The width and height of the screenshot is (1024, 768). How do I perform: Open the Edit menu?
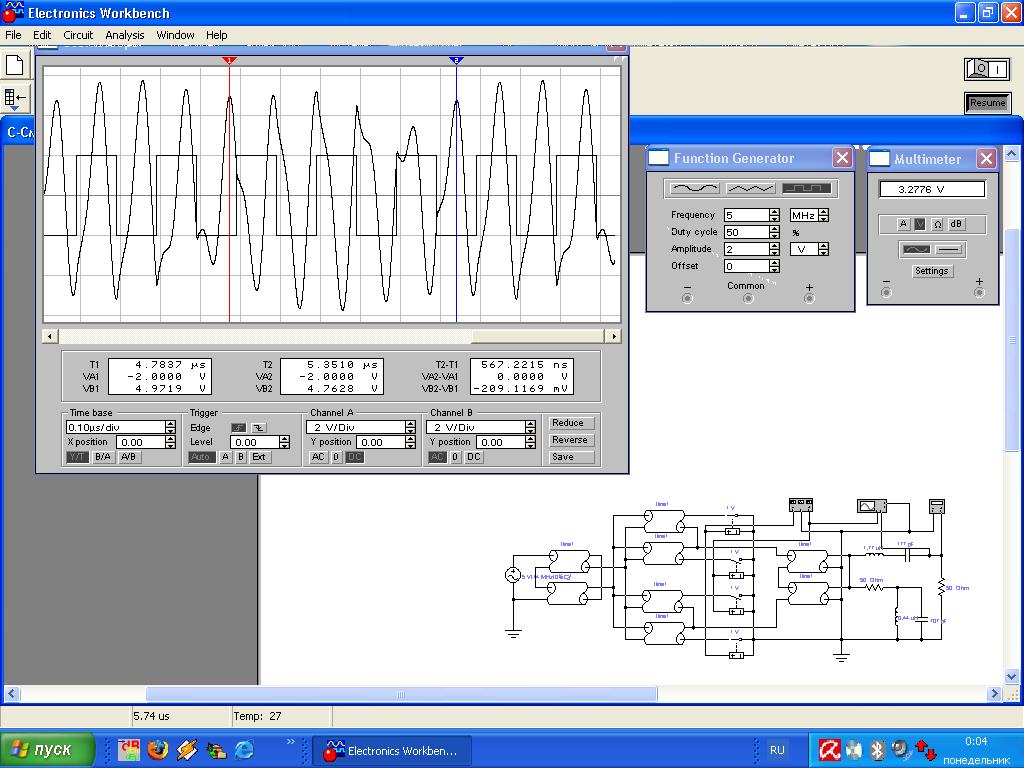[x=42, y=35]
